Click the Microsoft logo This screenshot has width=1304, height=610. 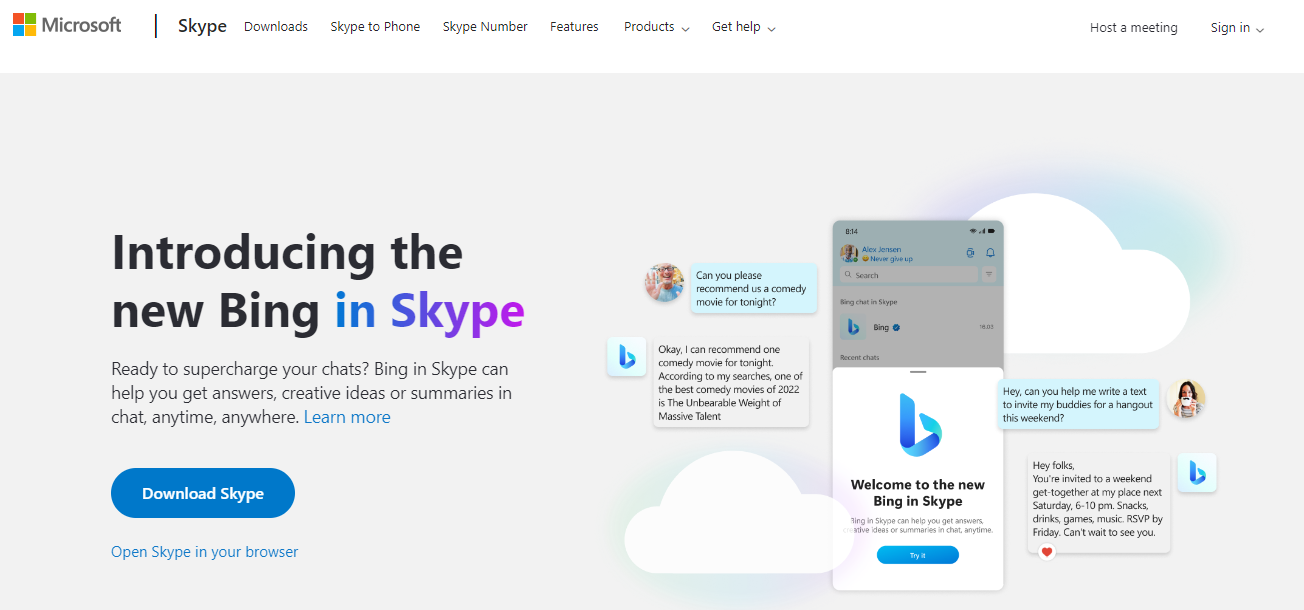pos(67,26)
